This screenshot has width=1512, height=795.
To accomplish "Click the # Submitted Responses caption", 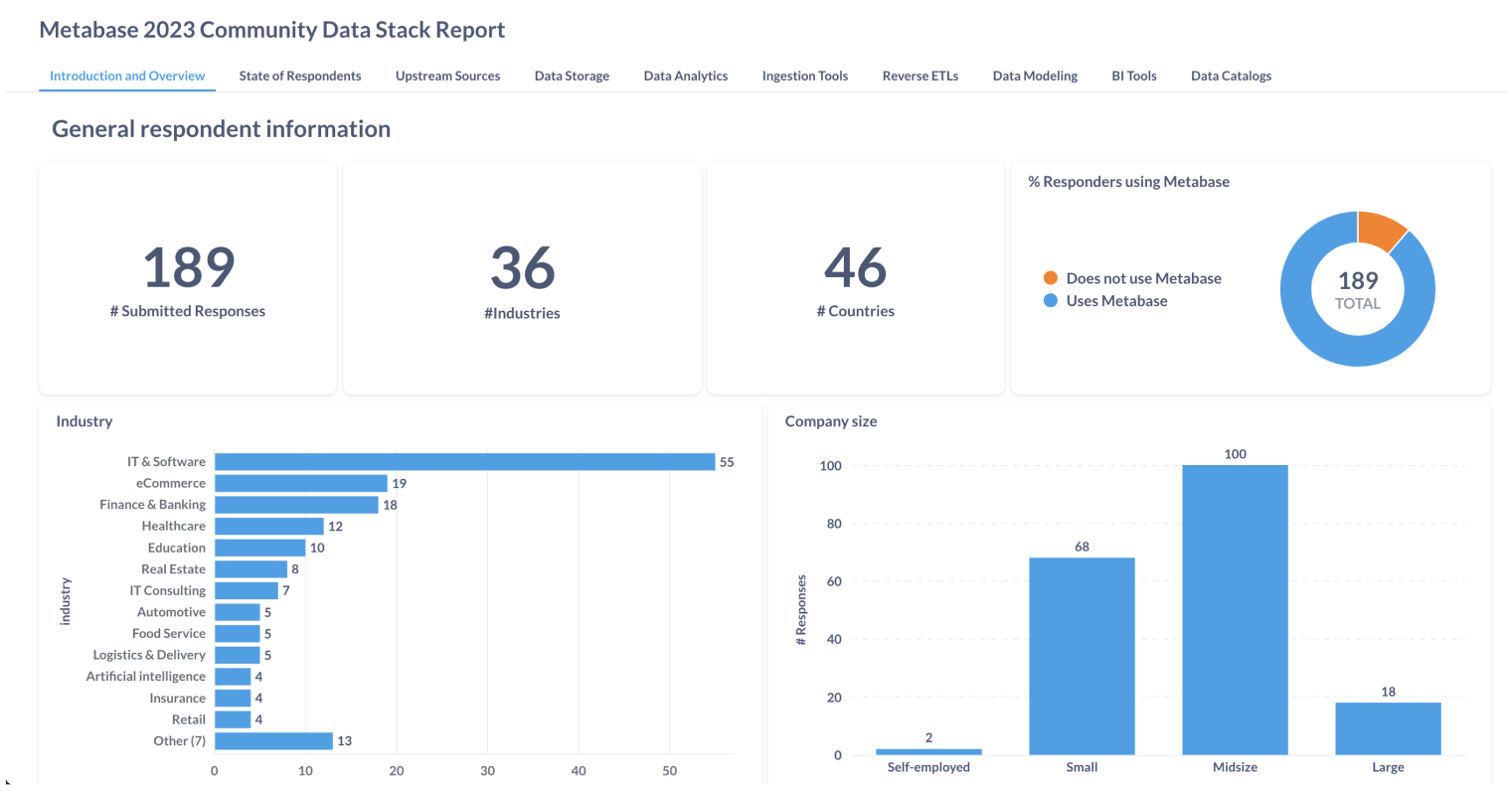I will 188,311.
